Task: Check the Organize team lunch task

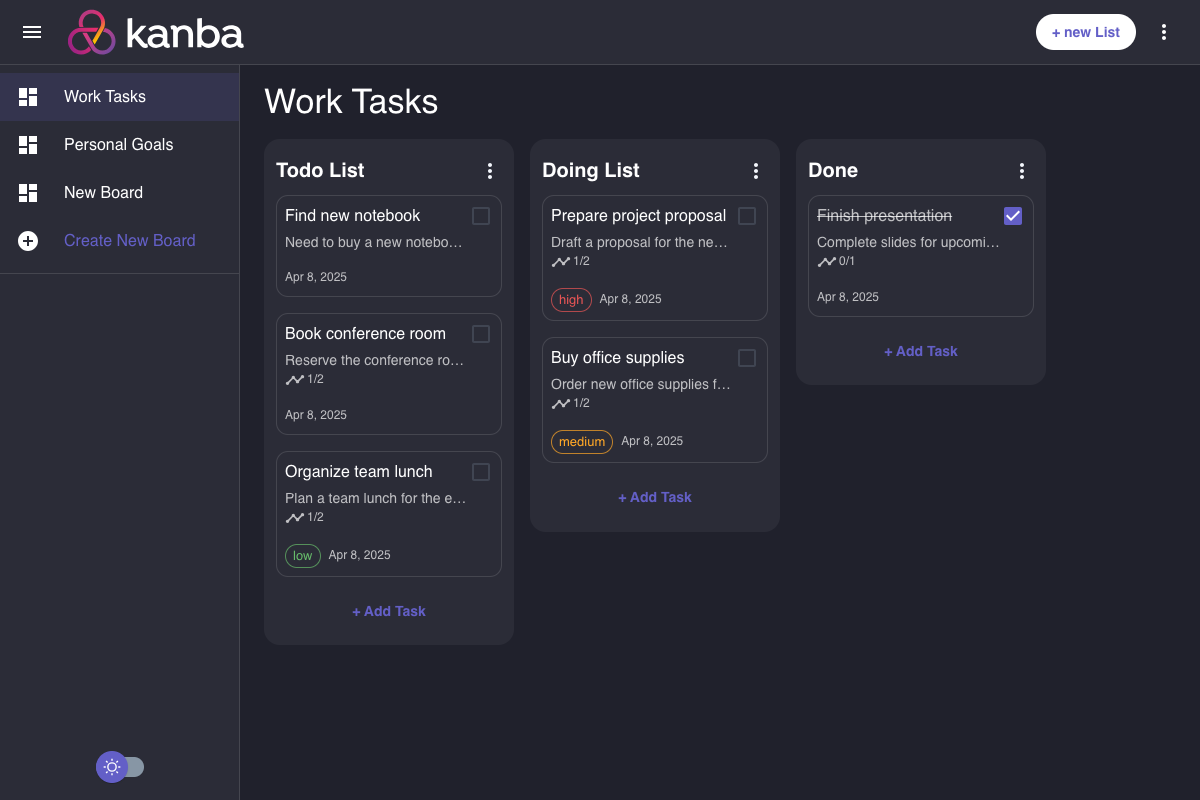Action: coord(481,472)
